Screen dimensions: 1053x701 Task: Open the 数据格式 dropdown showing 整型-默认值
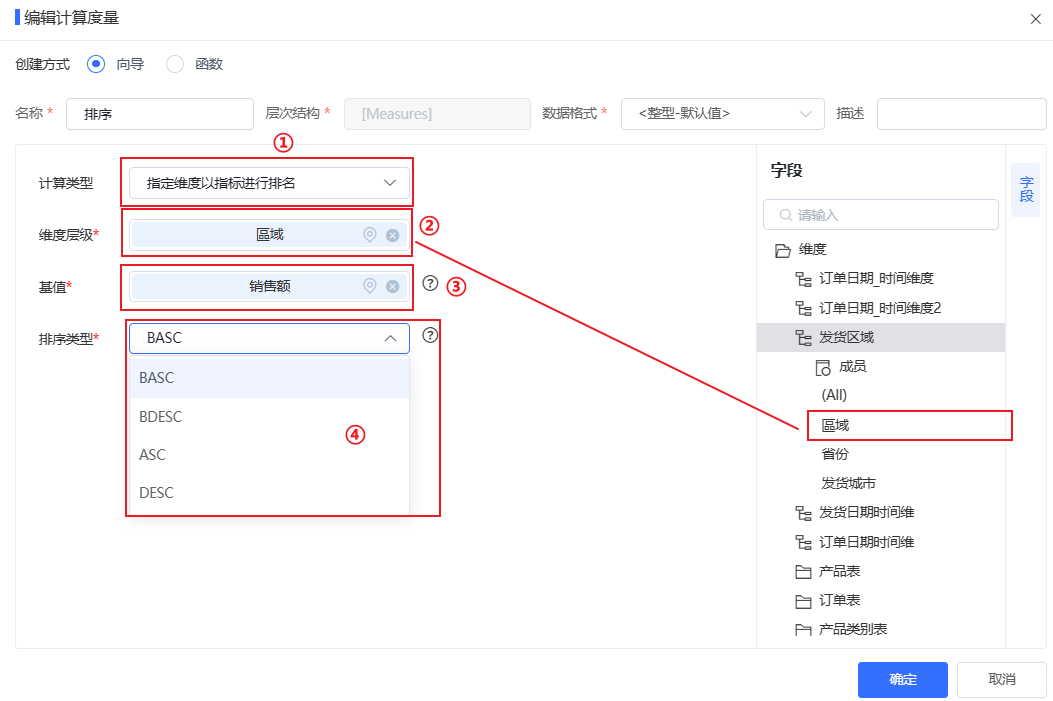pos(723,114)
